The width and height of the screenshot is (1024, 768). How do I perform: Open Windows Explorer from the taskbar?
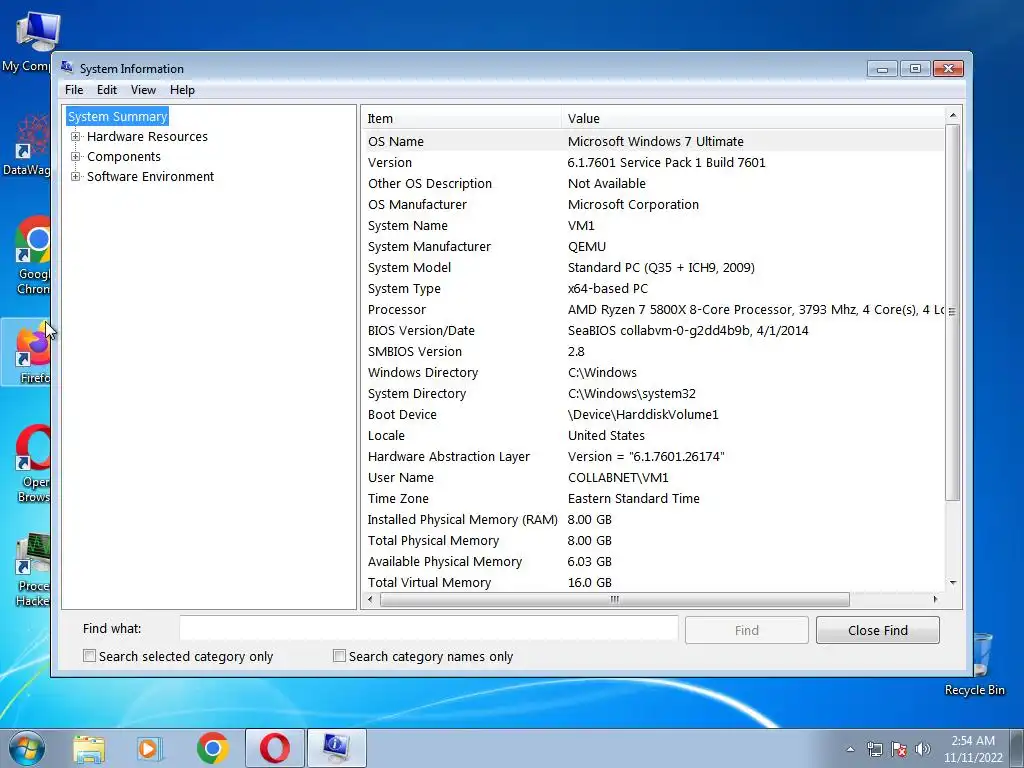[89, 748]
